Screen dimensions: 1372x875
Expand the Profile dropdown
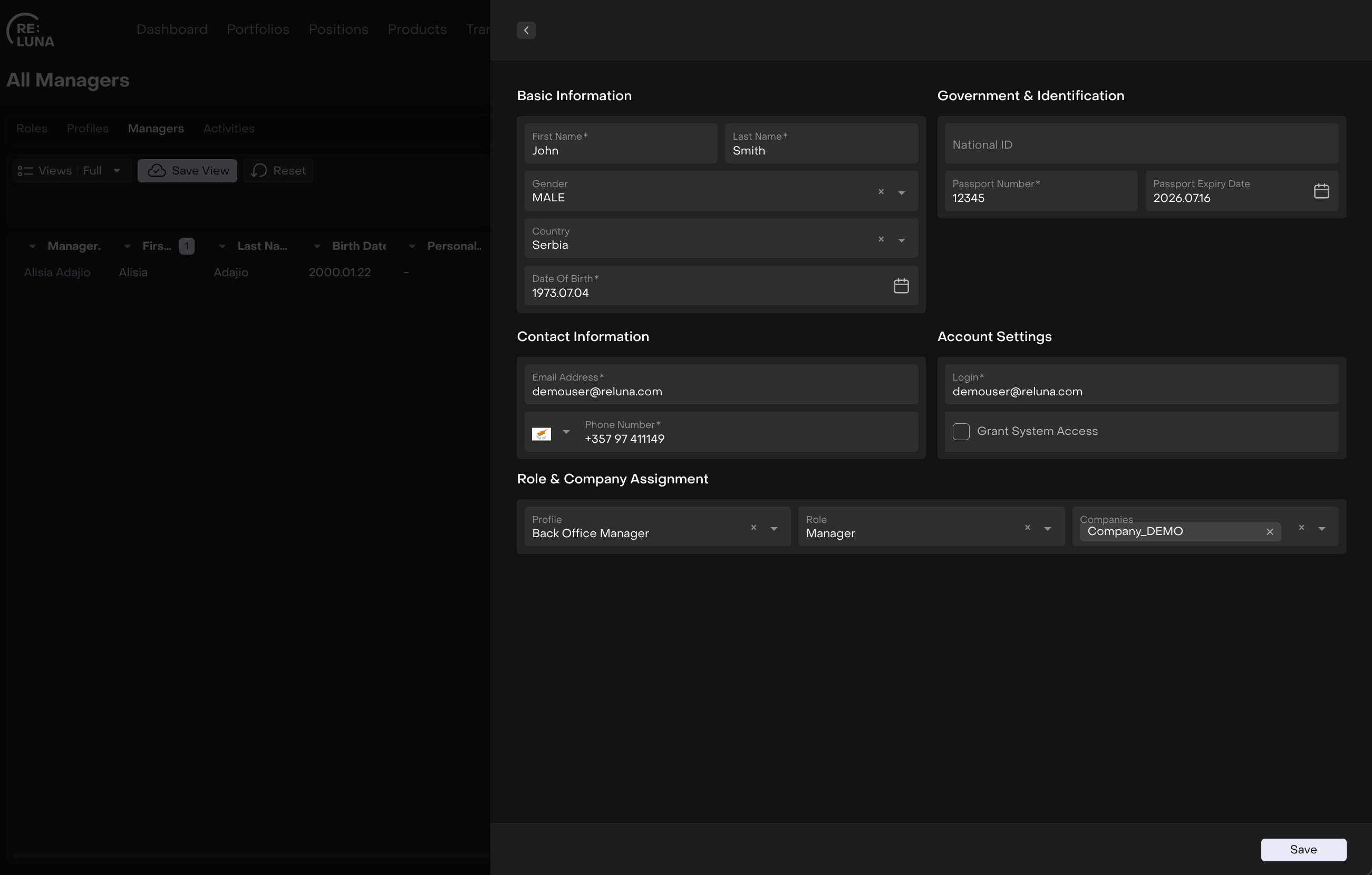click(x=774, y=529)
